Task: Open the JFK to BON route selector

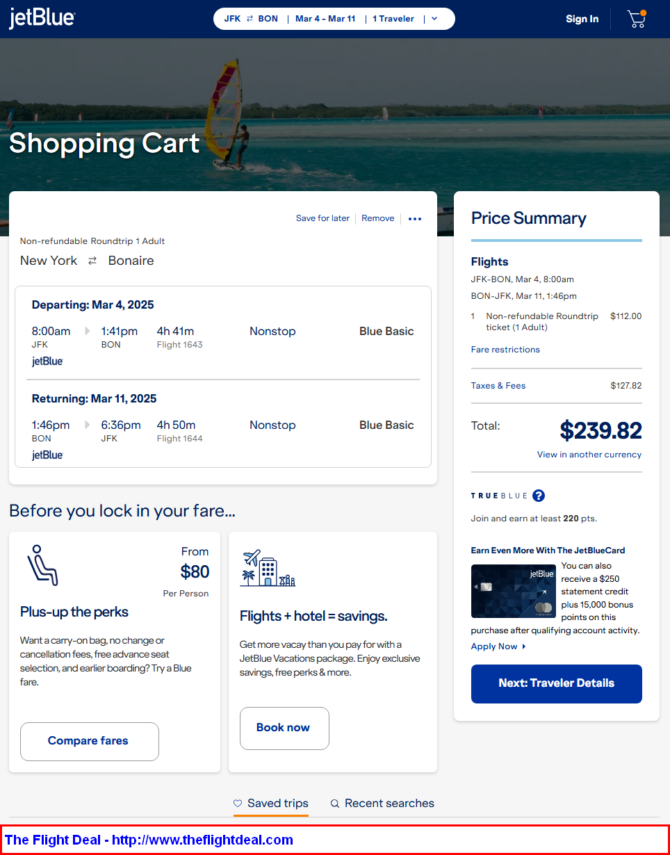Action: click(251, 19)
